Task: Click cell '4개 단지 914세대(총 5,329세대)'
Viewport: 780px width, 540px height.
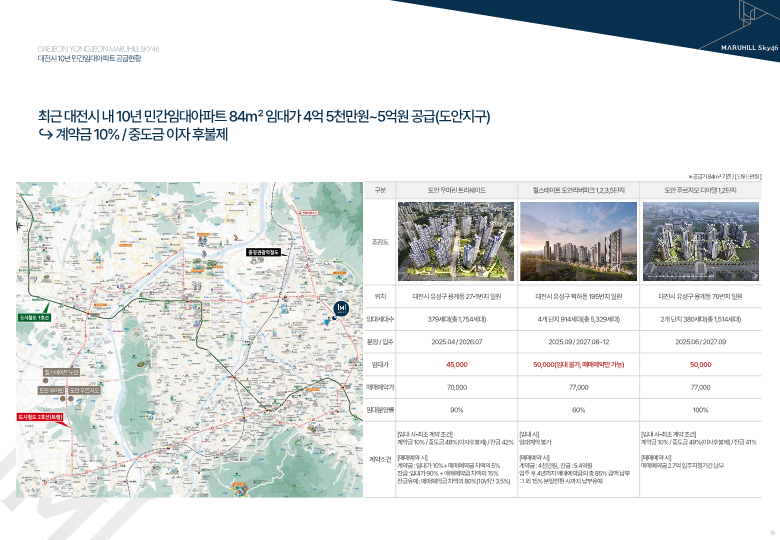Action: (x=578, y=319)
